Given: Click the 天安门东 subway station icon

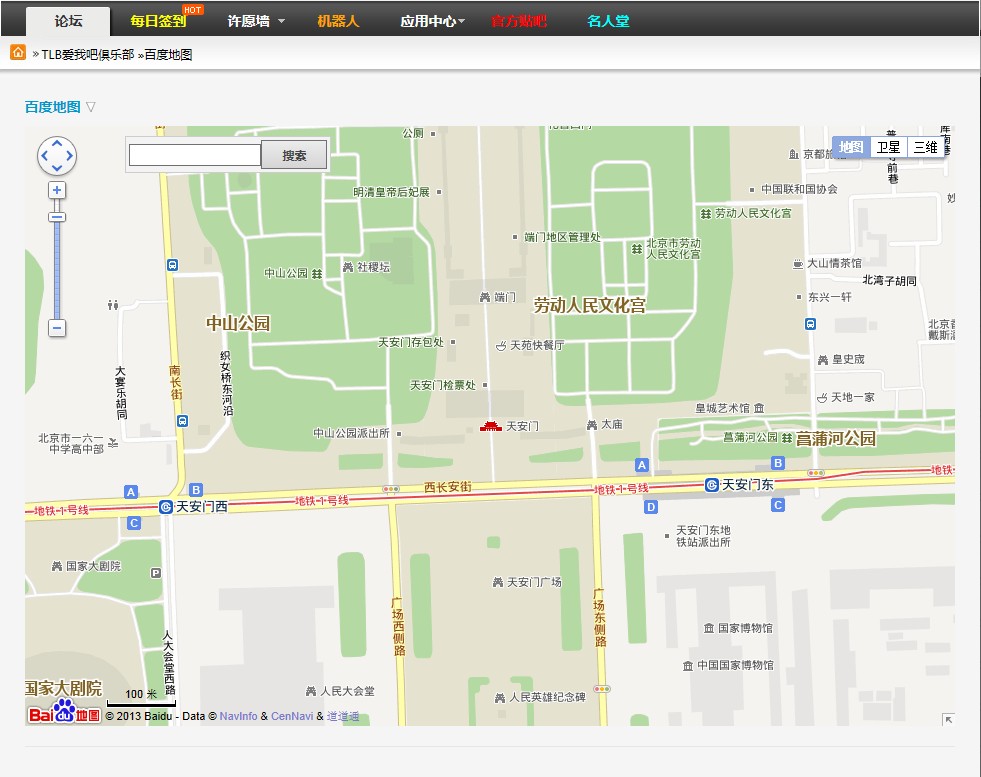Looking at the screenshot, I should [711, 485].
